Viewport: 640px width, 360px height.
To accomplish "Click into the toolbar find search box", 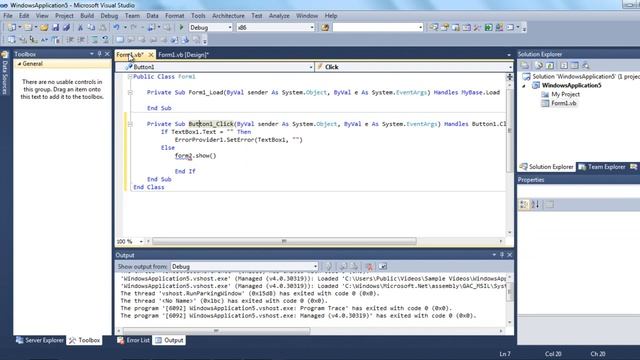I will (x=375, y=27).
